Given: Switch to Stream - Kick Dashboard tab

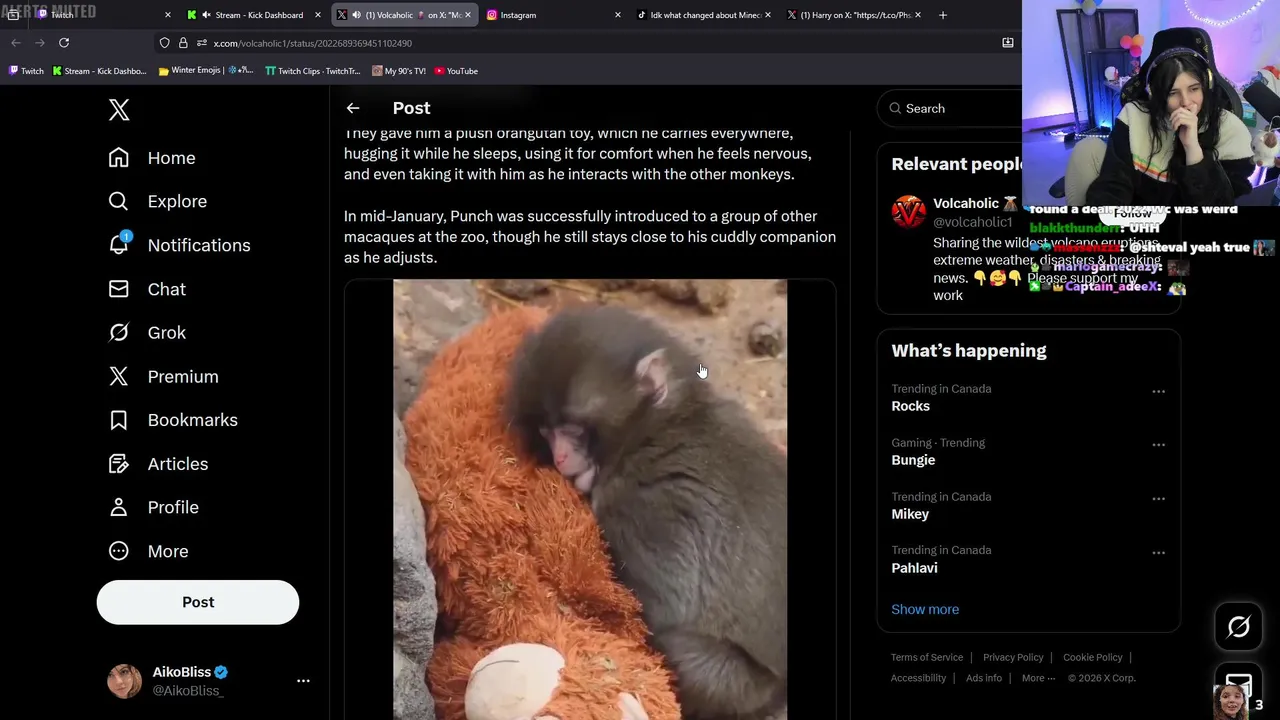Looking at the screenshot, I should click(255, 15).
